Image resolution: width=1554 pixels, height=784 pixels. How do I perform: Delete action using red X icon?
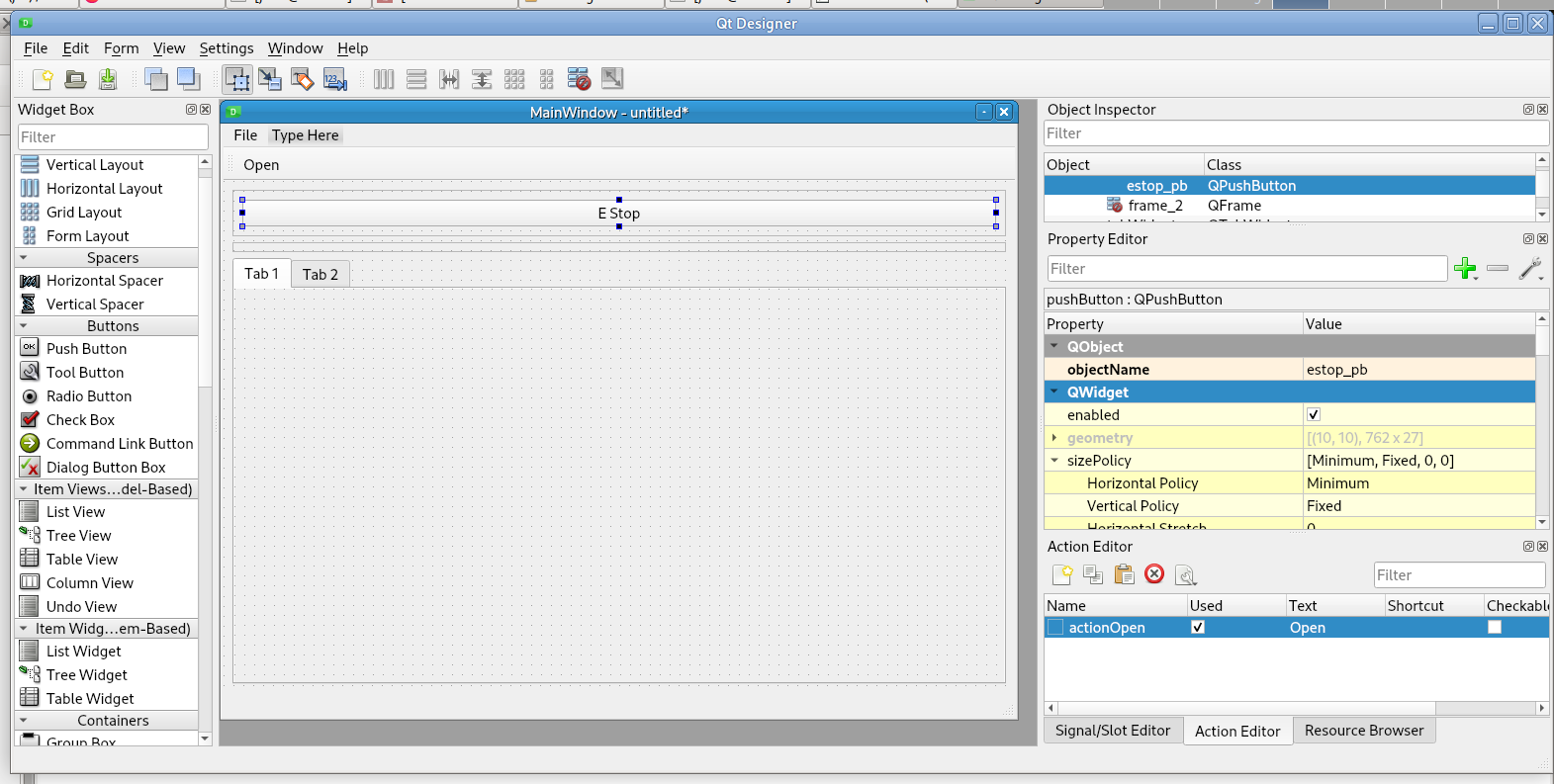click(1154, 574)
